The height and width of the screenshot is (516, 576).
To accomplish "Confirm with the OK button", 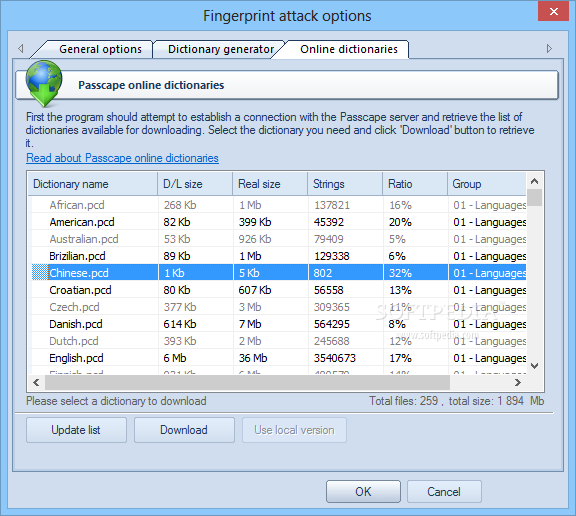I will pyautogui.click(x=363, y=491).
